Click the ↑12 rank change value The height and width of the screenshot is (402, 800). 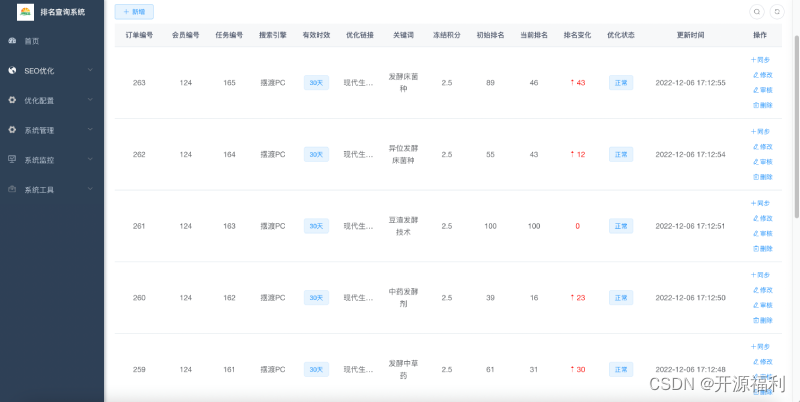[578, 155]
